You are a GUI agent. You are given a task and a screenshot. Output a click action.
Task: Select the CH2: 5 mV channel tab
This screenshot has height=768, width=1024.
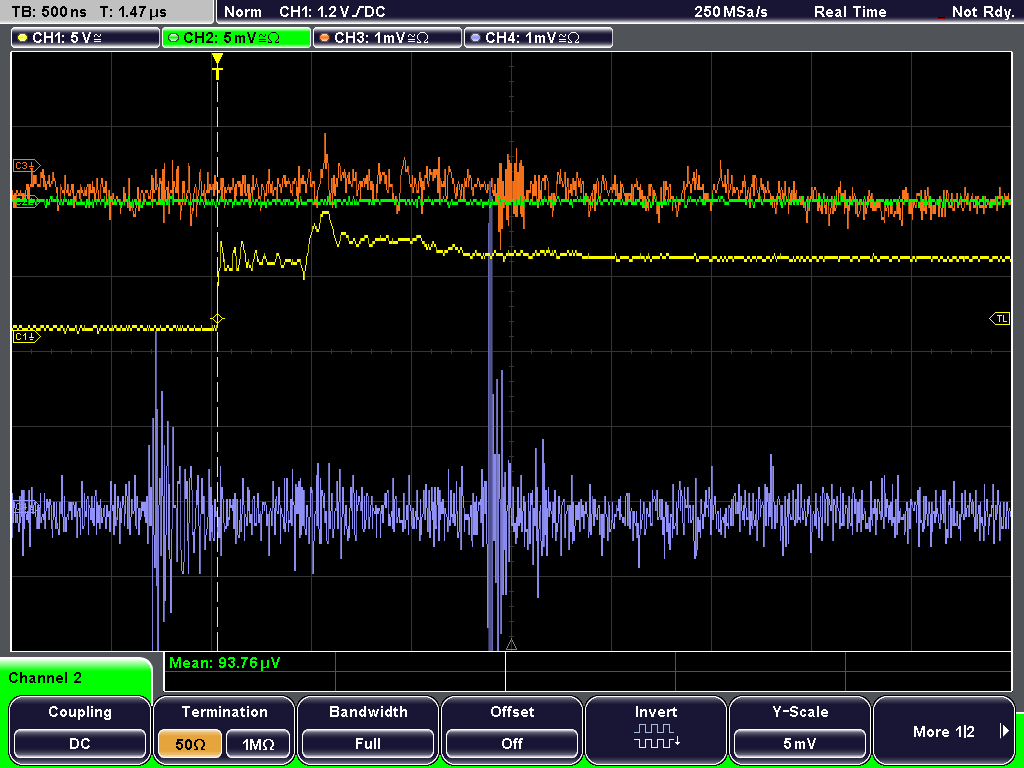click(x=236, y=38)
